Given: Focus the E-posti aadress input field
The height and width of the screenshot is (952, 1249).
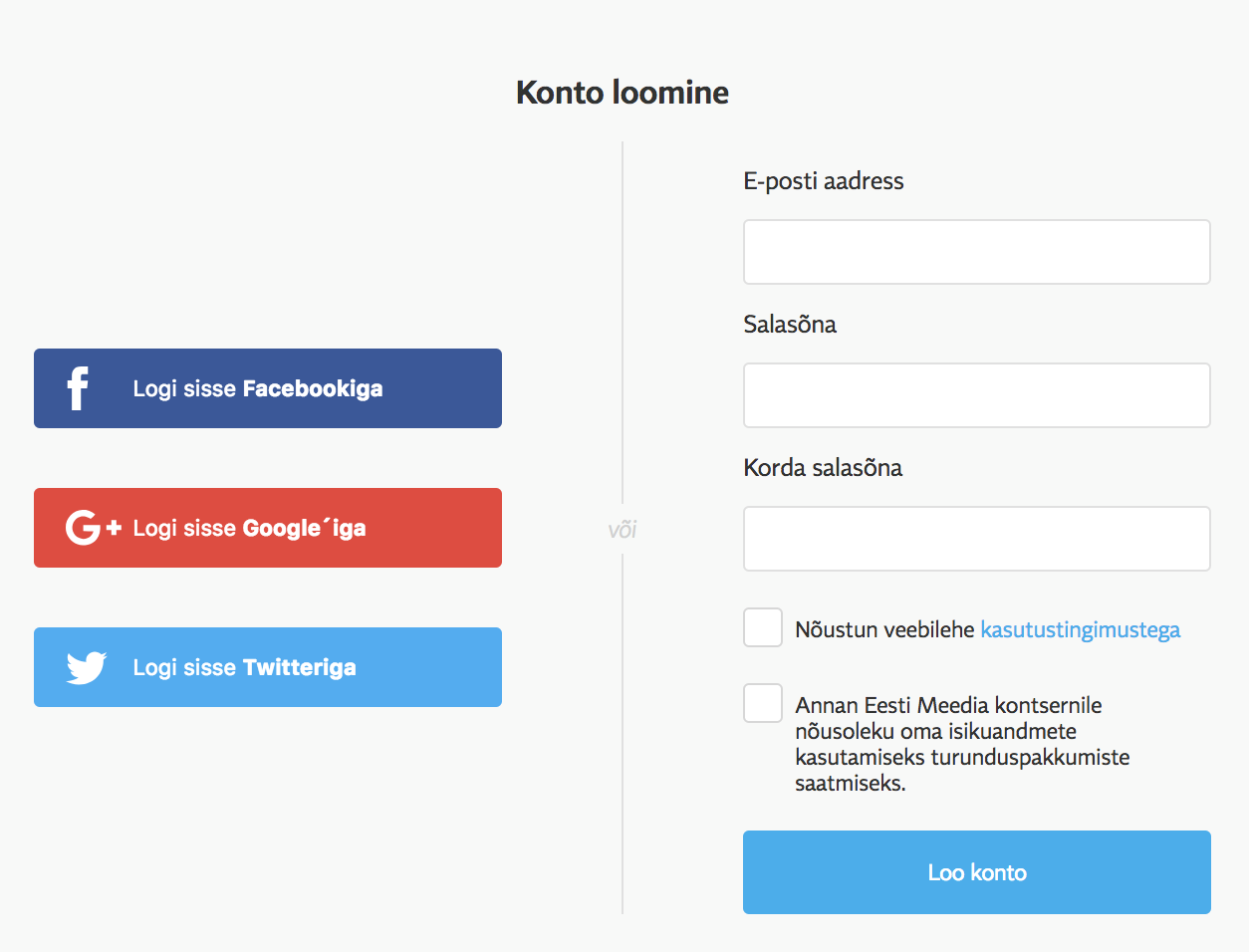Looking at the screenshot, I should pyautogui.click(x=977, y=252).
